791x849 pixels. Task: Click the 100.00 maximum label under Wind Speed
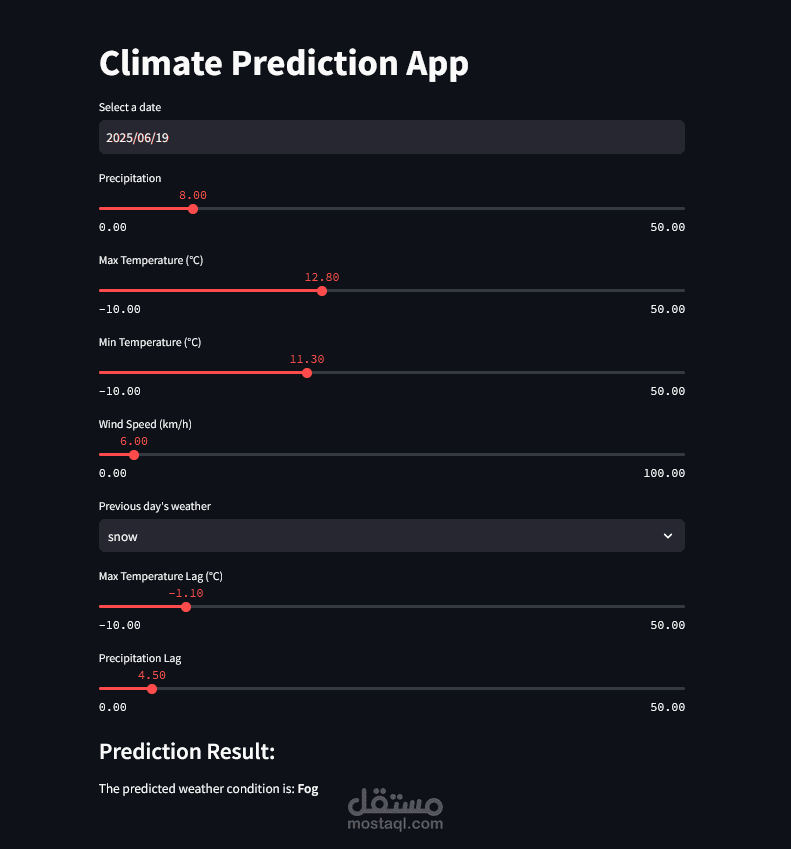click(664, 473)
